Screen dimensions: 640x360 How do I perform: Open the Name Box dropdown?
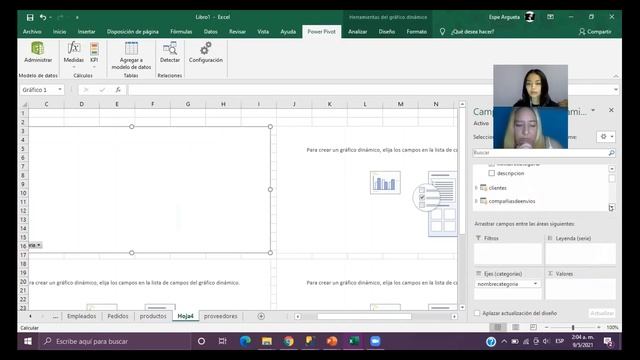tap(60, 90)
